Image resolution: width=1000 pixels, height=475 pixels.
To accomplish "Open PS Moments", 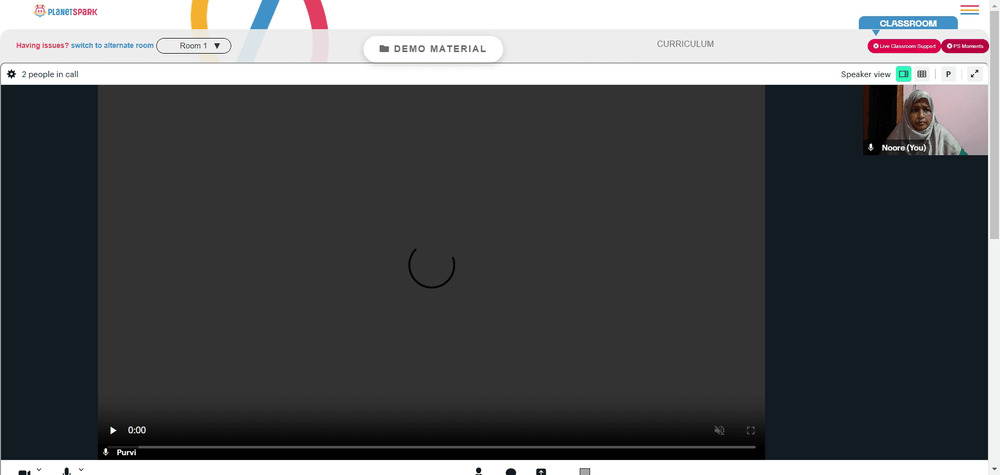I will coord(965,46).
